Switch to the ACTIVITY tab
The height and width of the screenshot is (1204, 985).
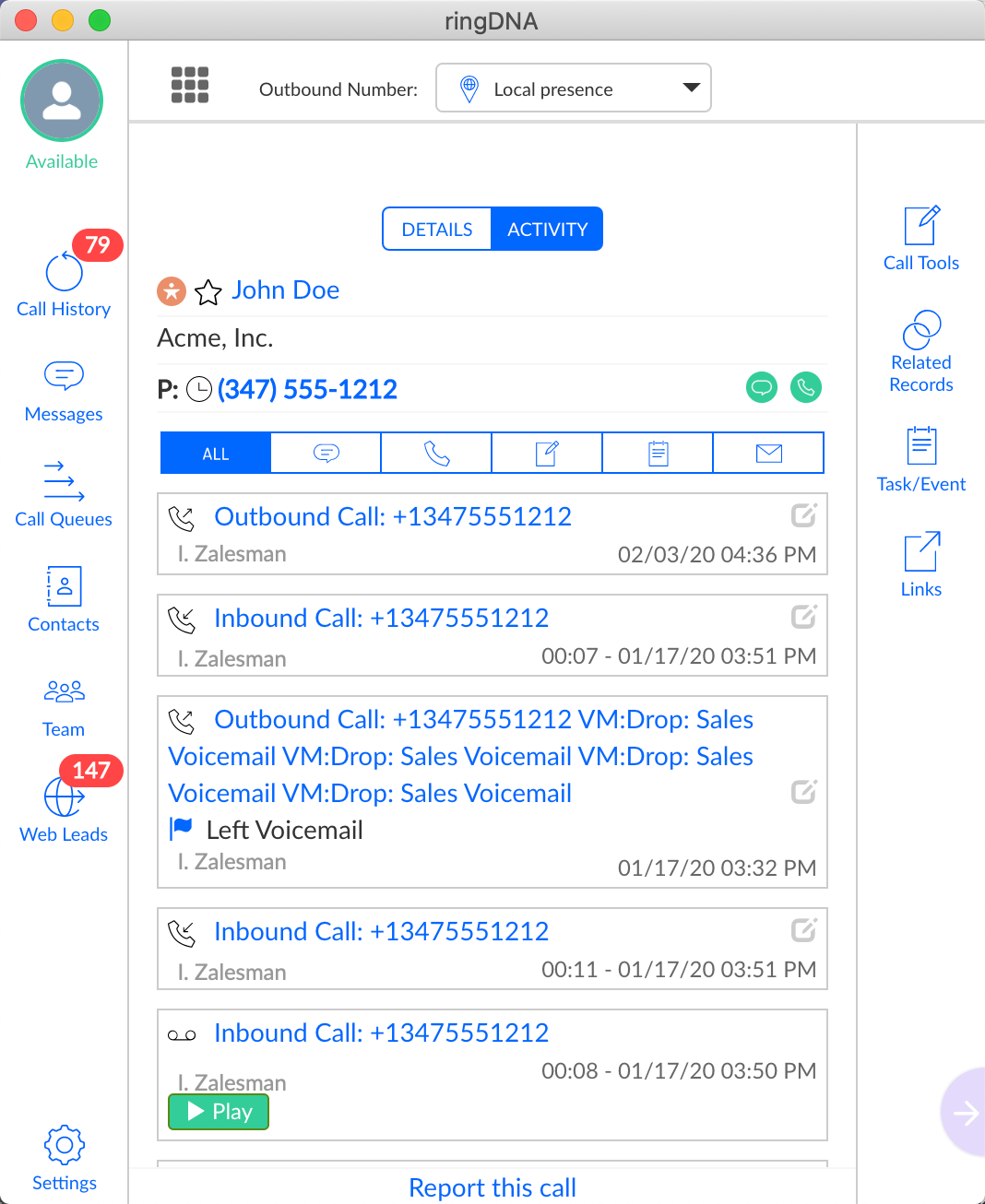click(548, 229)
